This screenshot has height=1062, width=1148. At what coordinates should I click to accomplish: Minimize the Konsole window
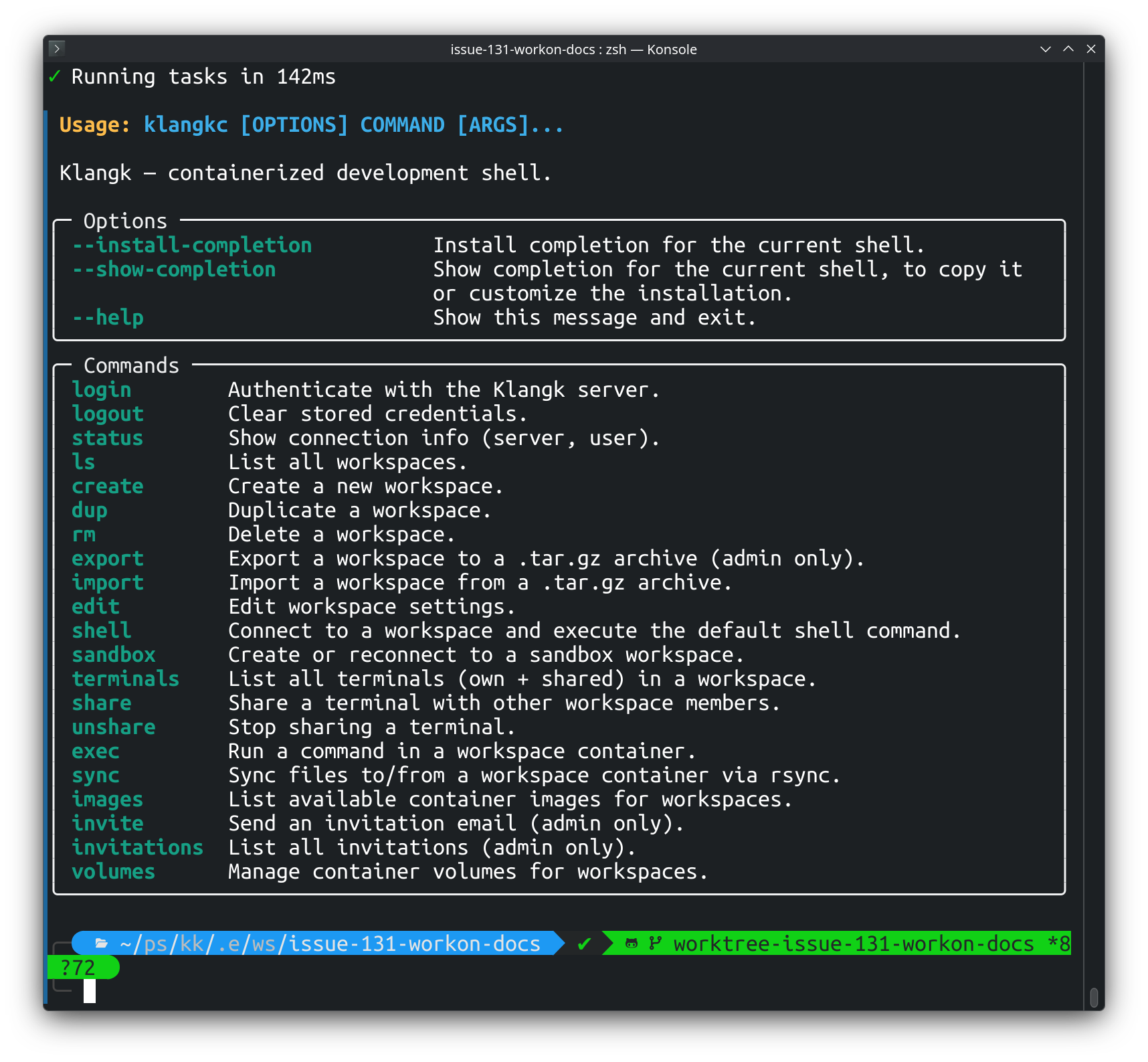point(1045,49)
